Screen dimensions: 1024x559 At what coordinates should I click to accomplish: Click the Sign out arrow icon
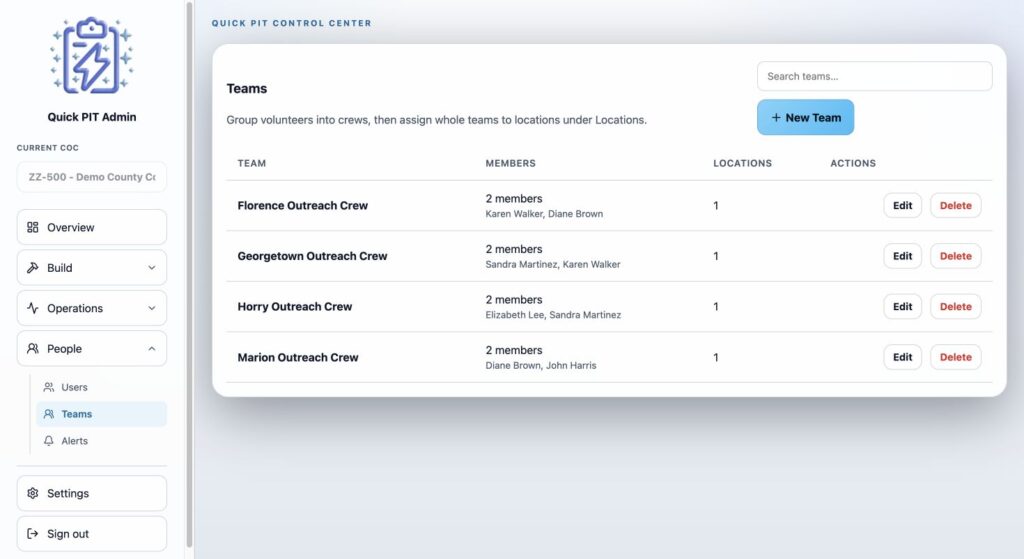(33, 534)
